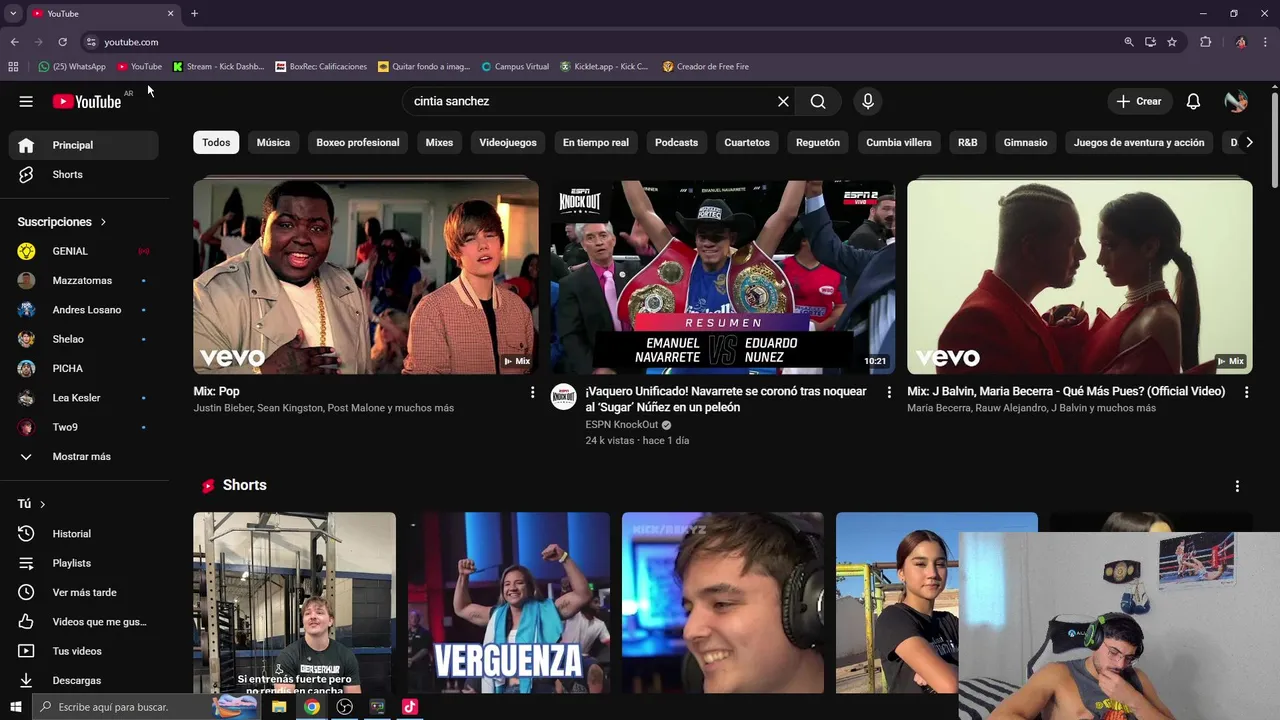Click the Windows taskbar search box
Viewport: 1280px width, 720px height.
[145, 707]
